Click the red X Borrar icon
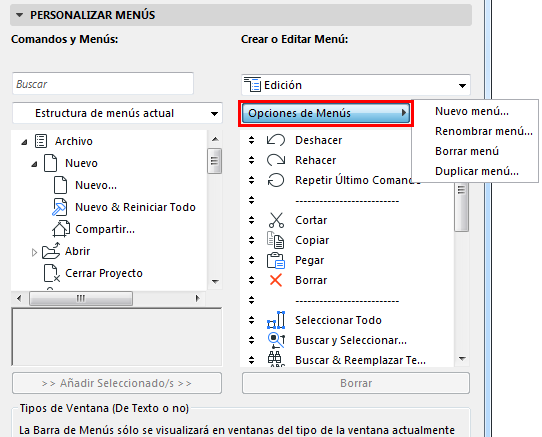The width and height of the screenshot is (542, 437). 276,280
